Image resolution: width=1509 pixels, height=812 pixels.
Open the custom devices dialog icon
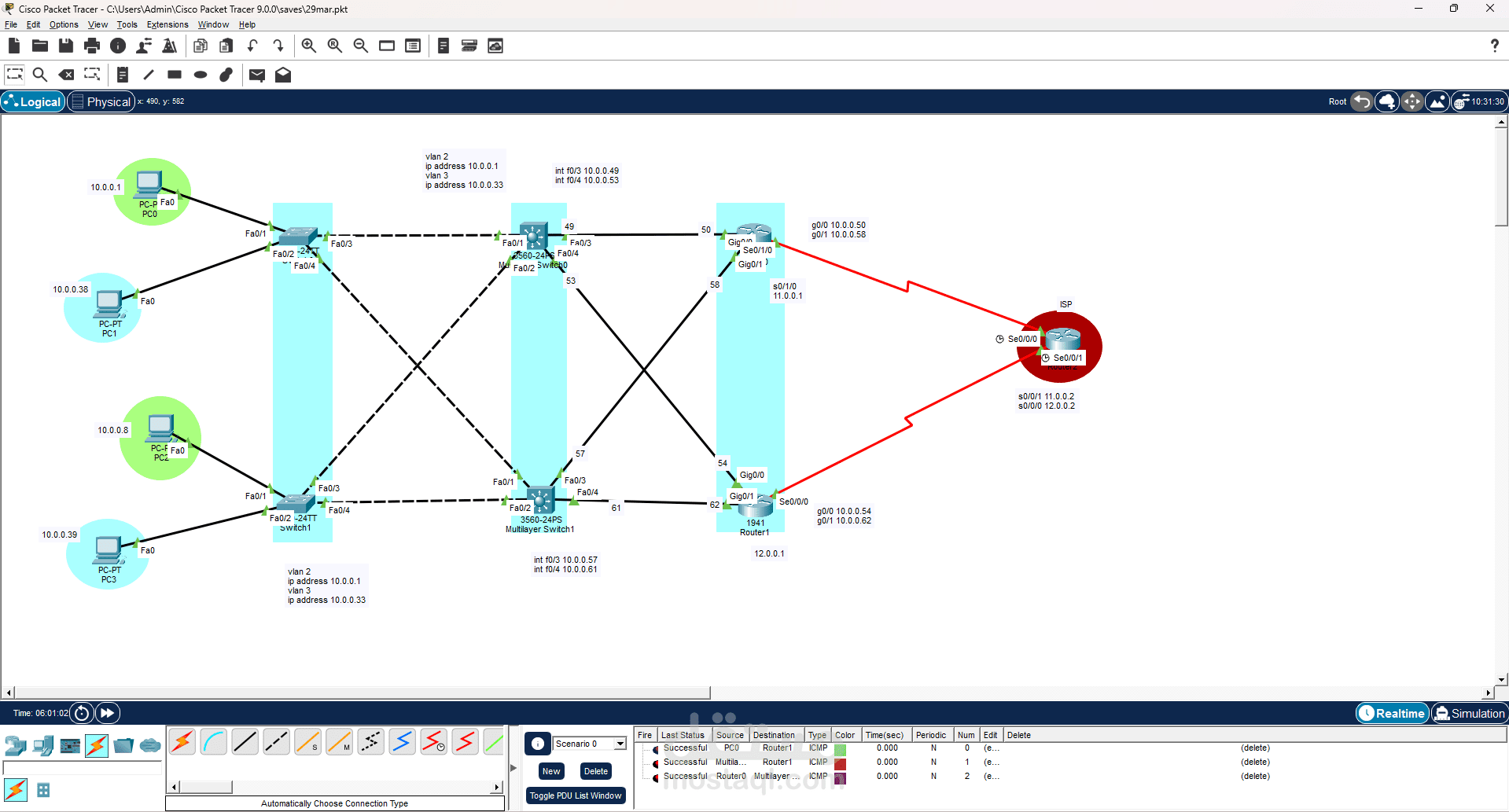[413, 46]
